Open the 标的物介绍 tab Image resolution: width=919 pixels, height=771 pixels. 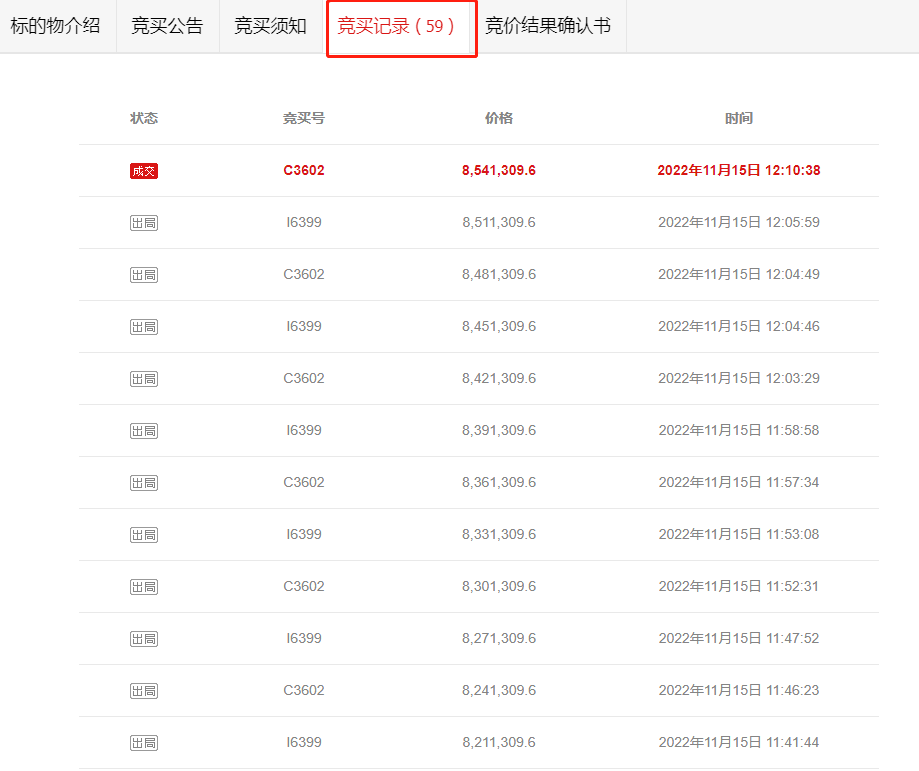point(56,26)
